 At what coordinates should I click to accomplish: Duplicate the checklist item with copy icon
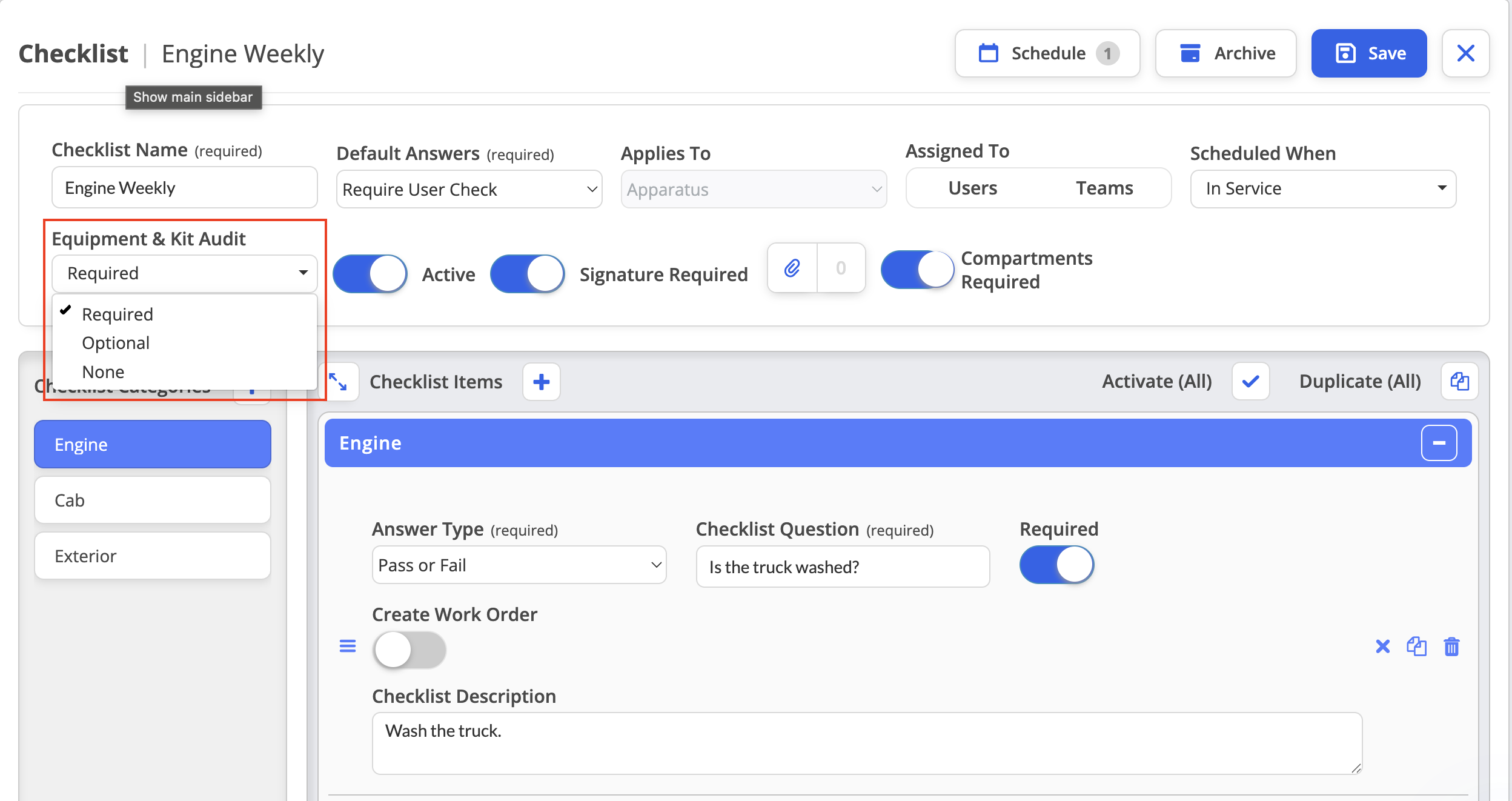click(x=1417, y=646)
